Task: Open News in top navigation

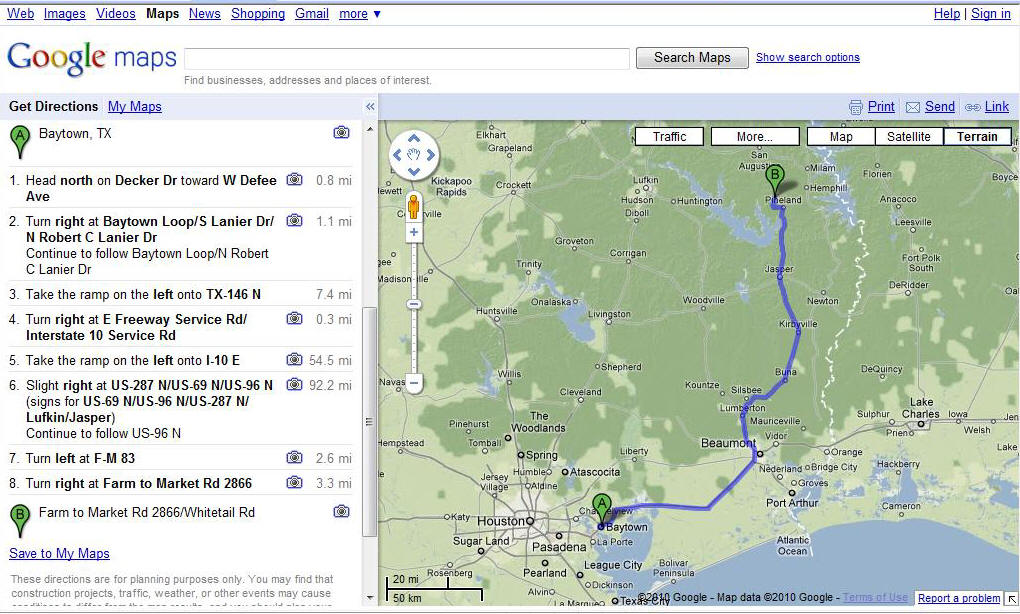Action: (x=204, y=14)
